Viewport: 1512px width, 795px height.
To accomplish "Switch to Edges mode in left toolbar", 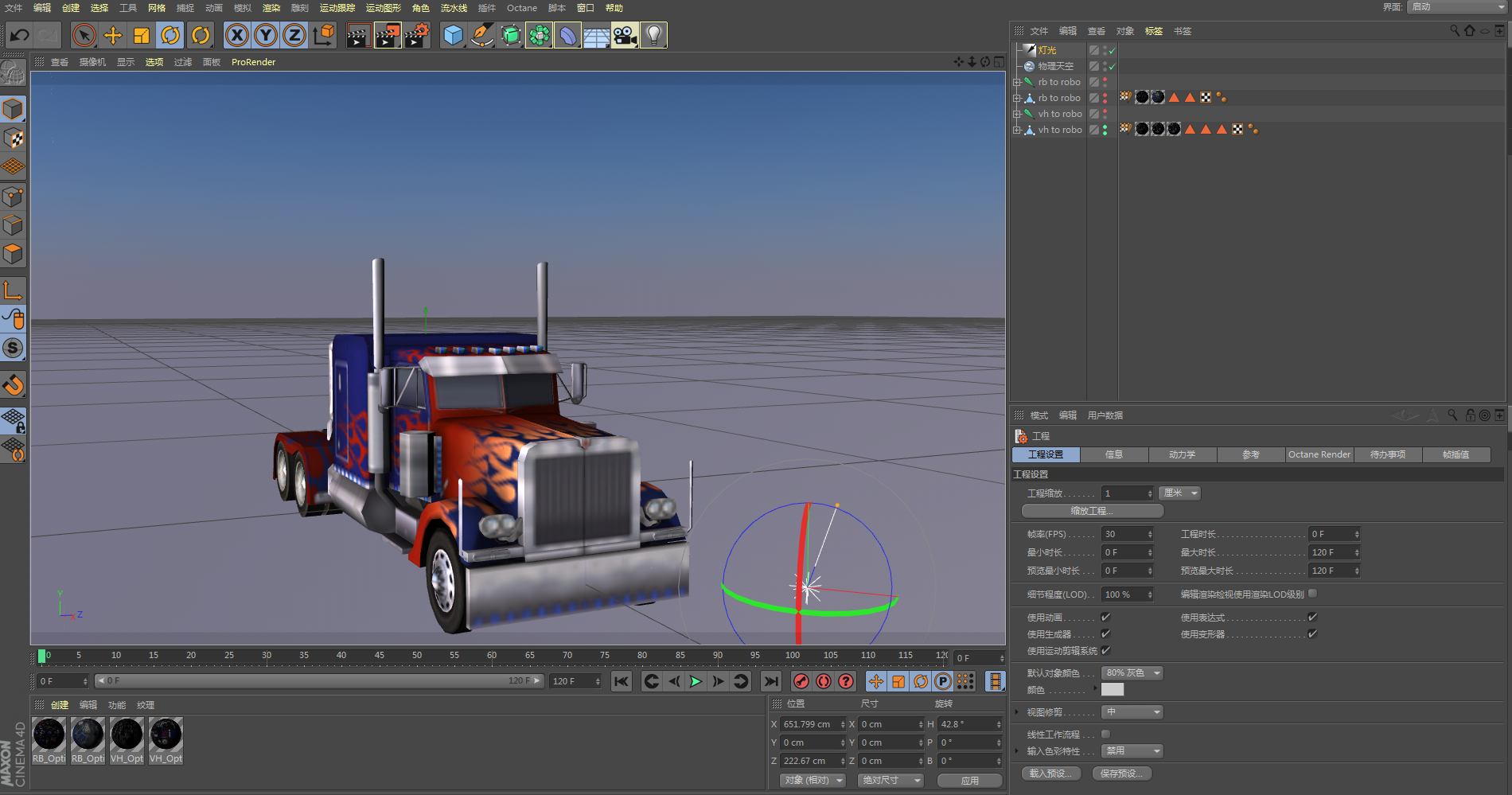I will pyautogui.click(x=14, y=225).
